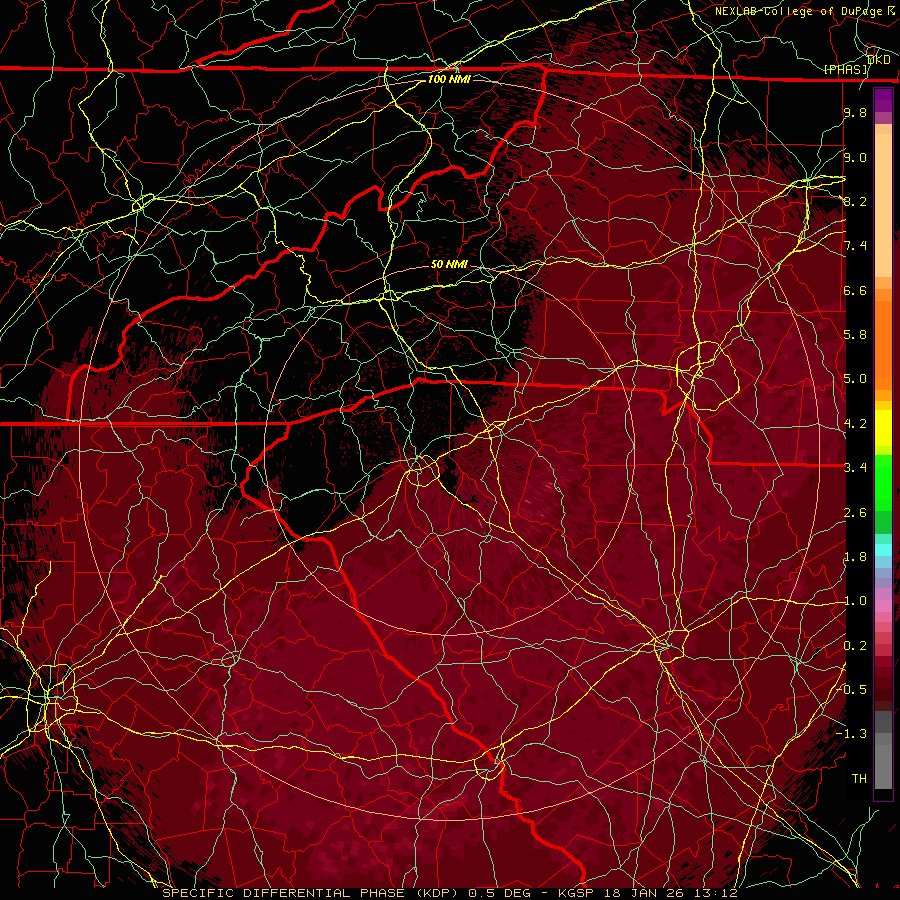900x900 pixels.
Task: Click the 4.2 scale value
Action: [x=855, y=424]
